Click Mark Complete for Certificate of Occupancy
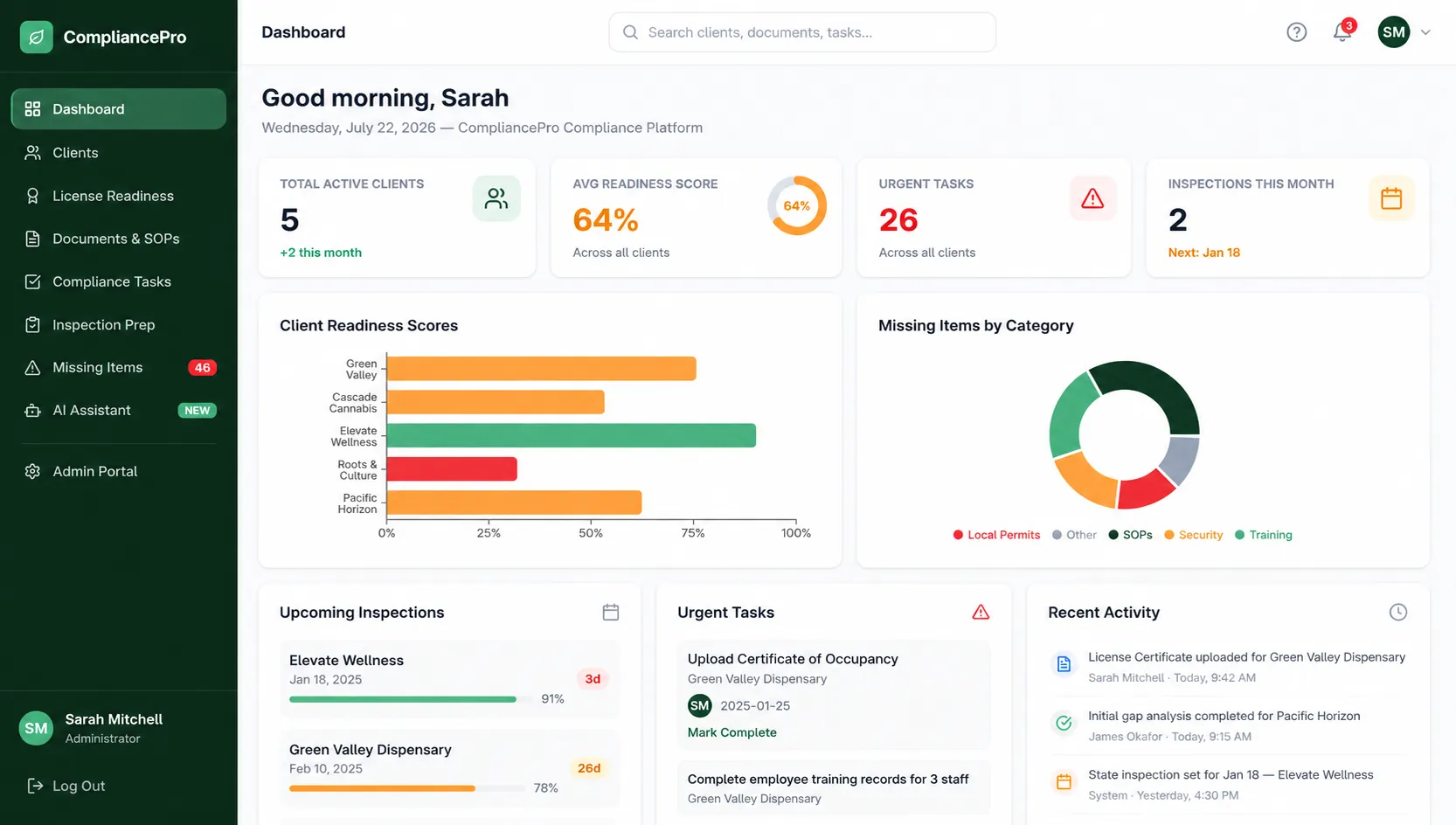This screenshot has width=1456, height=825. tap(732, 732)
